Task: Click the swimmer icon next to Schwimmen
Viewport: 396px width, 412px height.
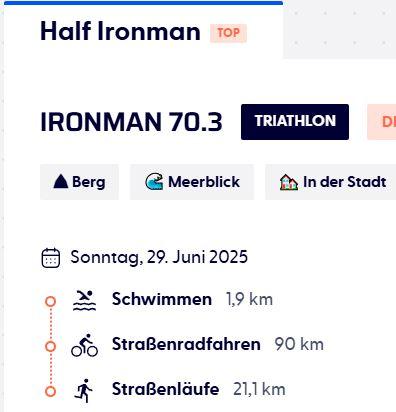Action: click(84, 300)
